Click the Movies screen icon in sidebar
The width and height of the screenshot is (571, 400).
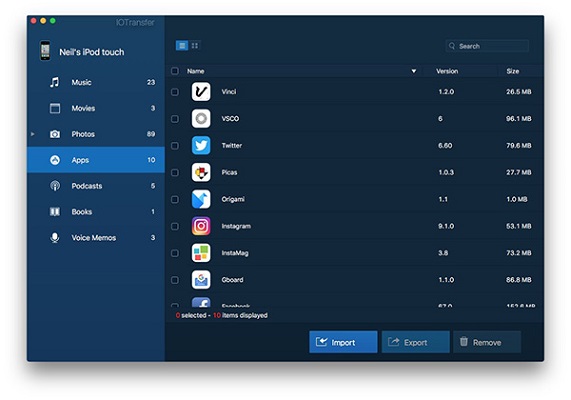tap(55, 108)
